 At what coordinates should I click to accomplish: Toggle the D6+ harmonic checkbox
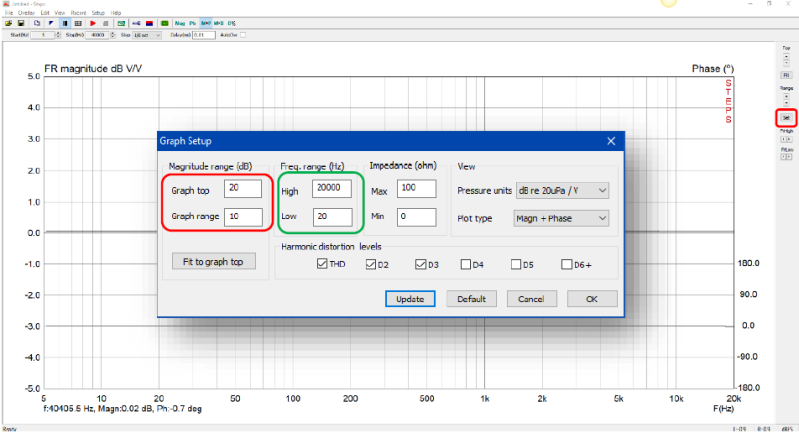tap(566, 264)
